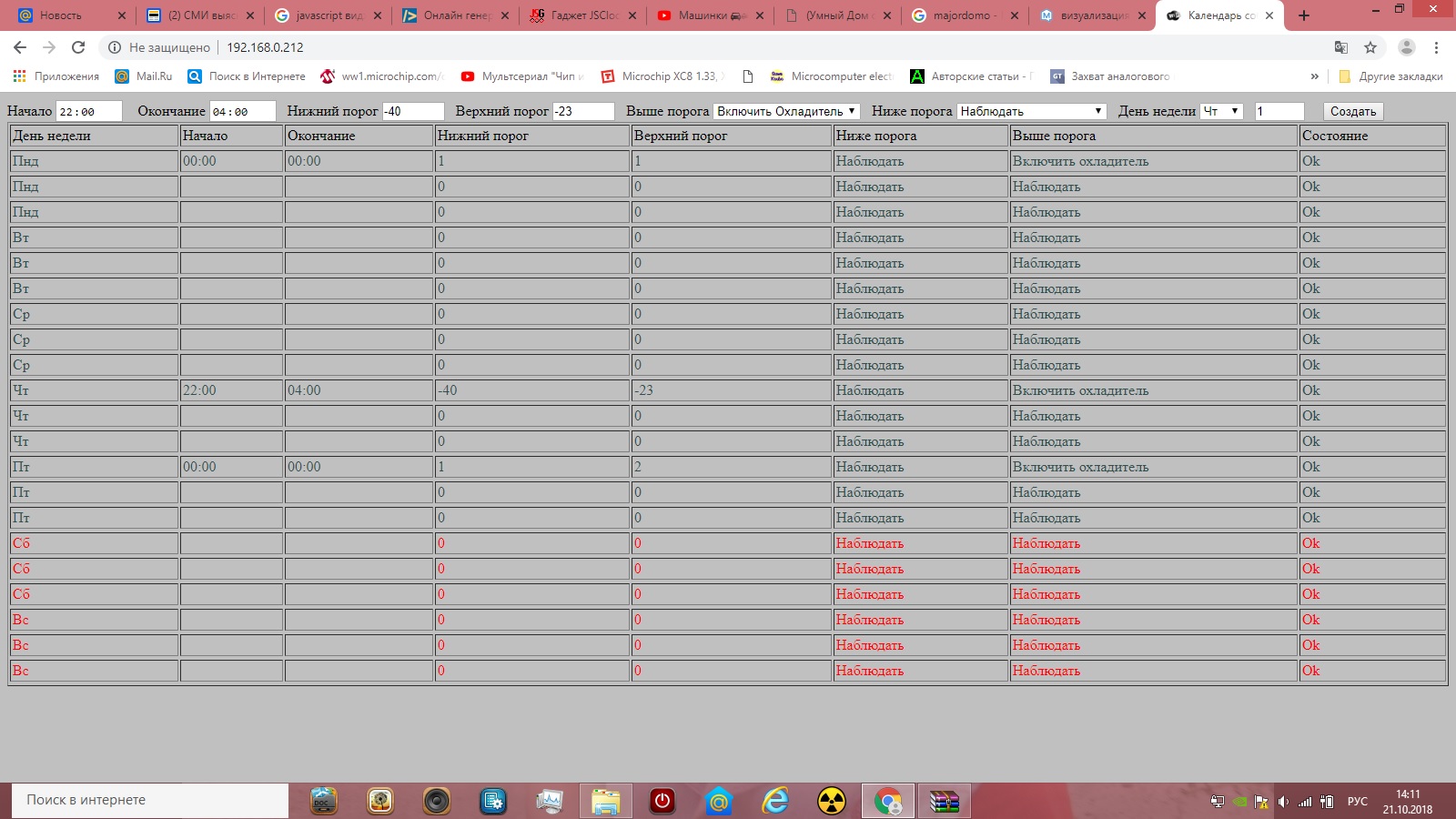Open the 'Мультсериал Чип' YouTube bookmark
The height and width of the screenshot is (819, 1456).
point(522,76)
